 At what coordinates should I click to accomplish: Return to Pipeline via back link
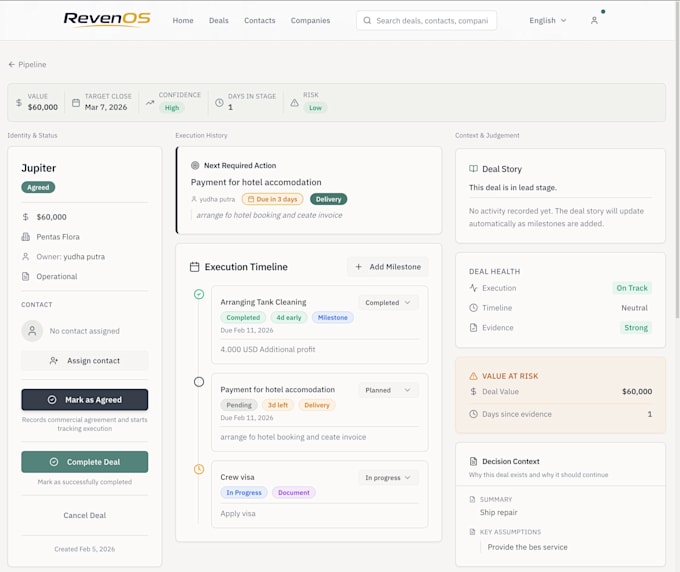coord(27,64)
